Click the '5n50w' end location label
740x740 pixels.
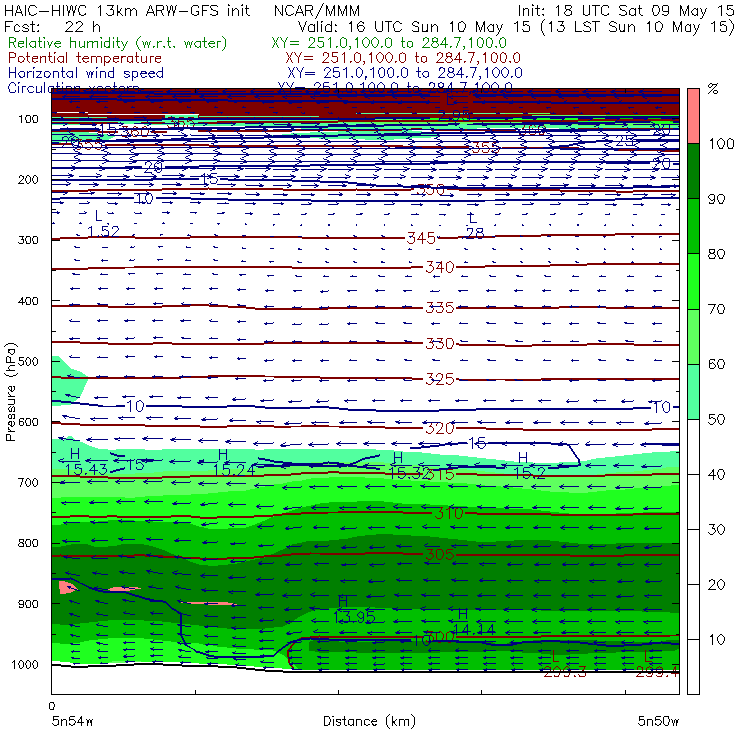click(x=658, y=721)
